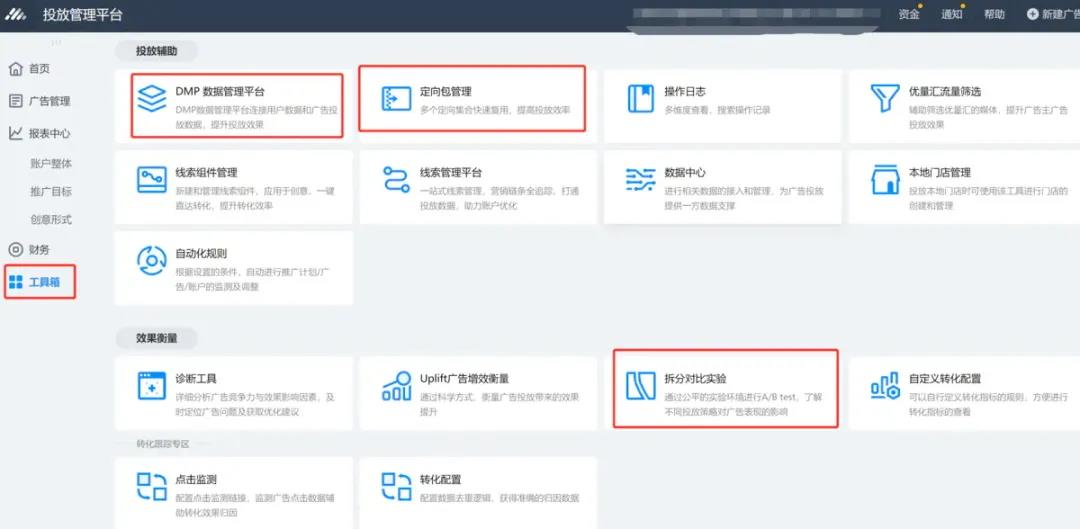Open the 转化配置 title link
Viewport: 1080px width, 529px height.
coord(441,479)
